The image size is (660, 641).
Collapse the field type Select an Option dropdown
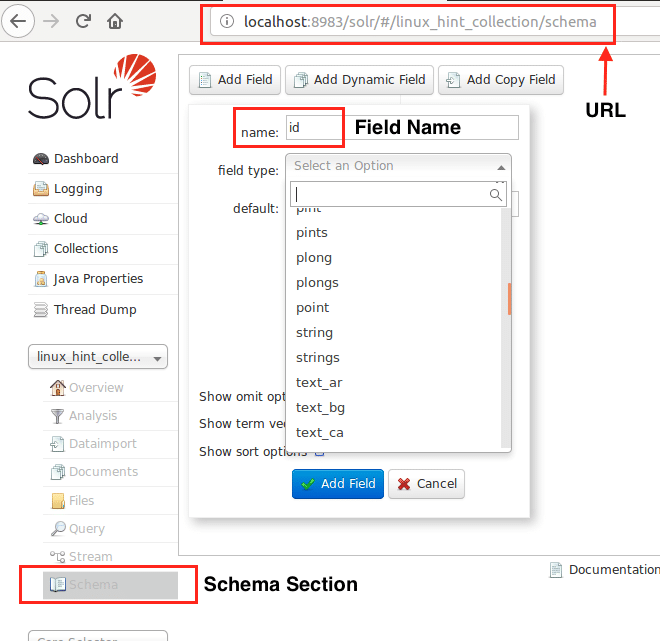coord(398,166)
